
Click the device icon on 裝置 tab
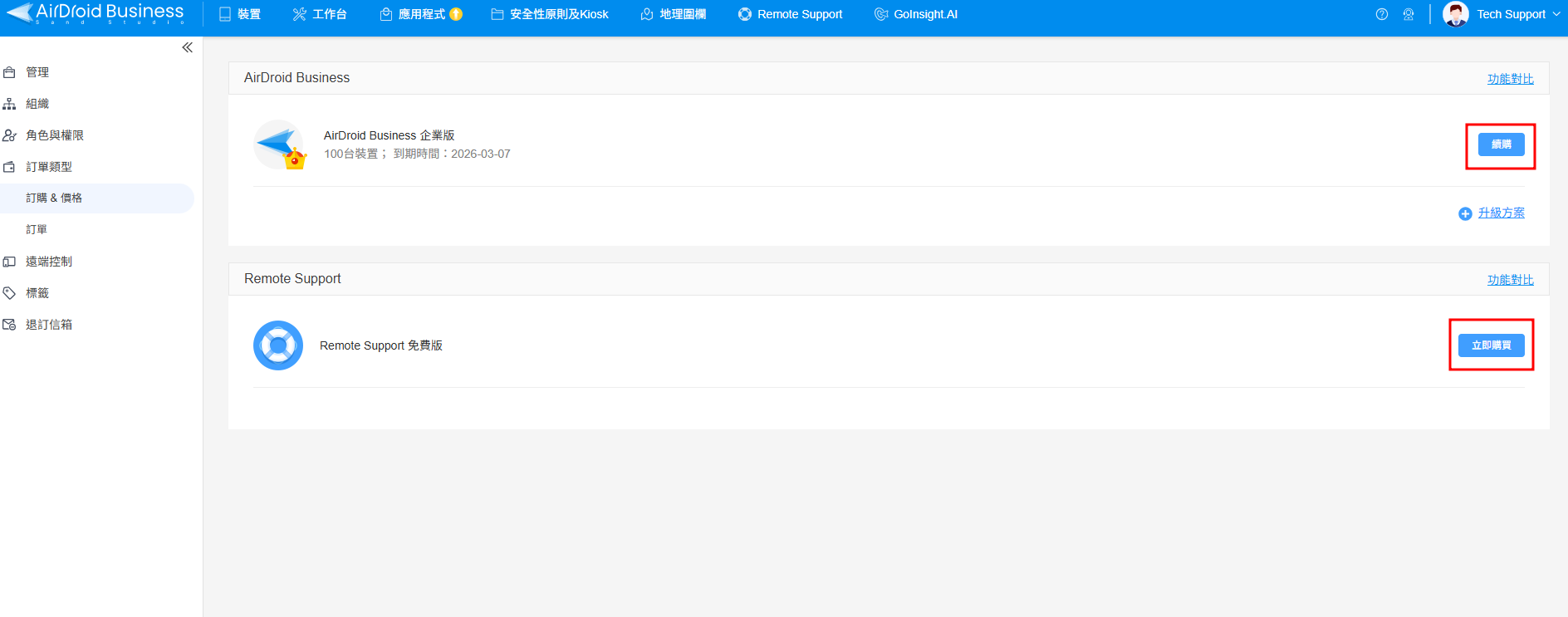point(225,14)
